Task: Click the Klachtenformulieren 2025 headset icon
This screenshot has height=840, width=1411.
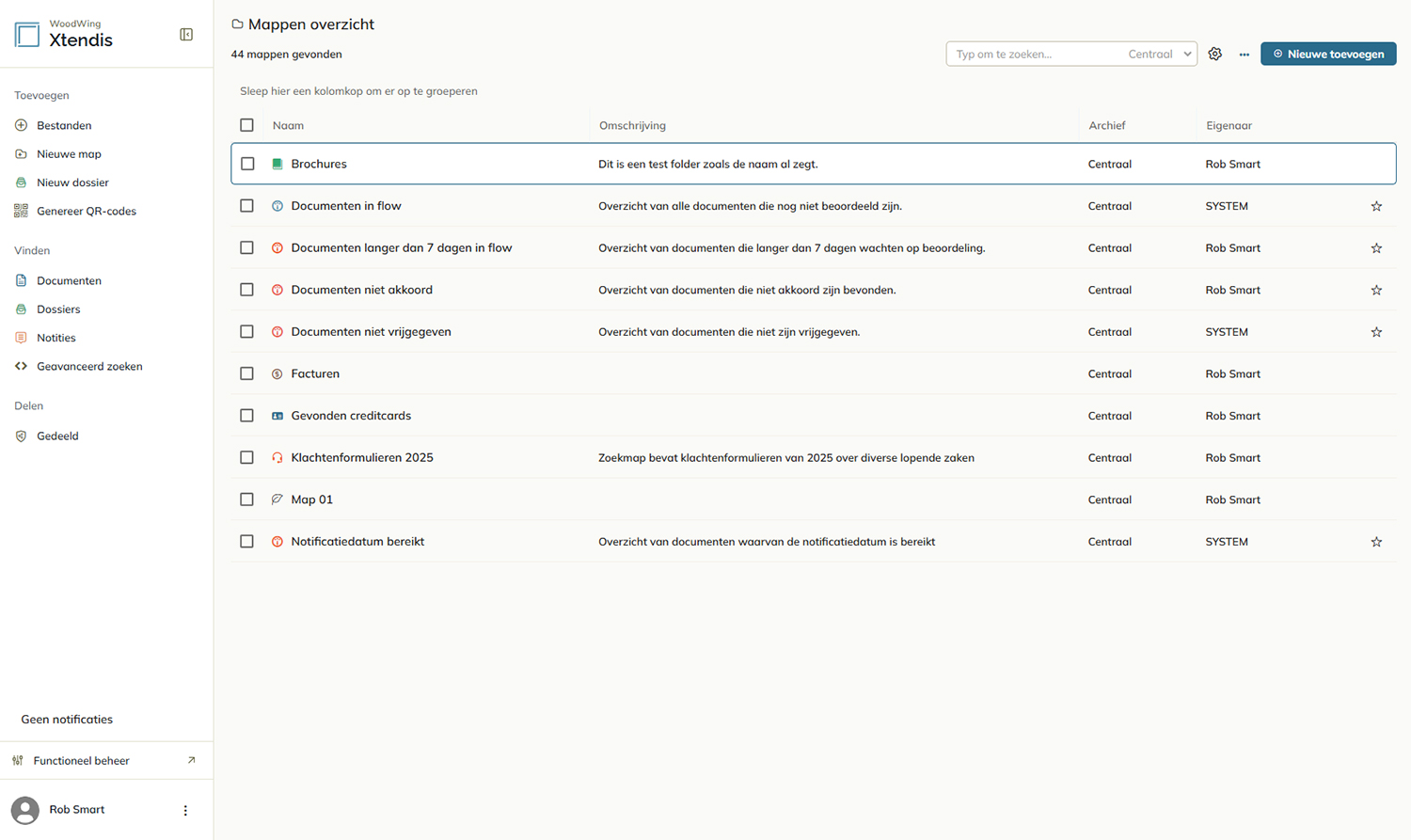Action: coord(277,458)
